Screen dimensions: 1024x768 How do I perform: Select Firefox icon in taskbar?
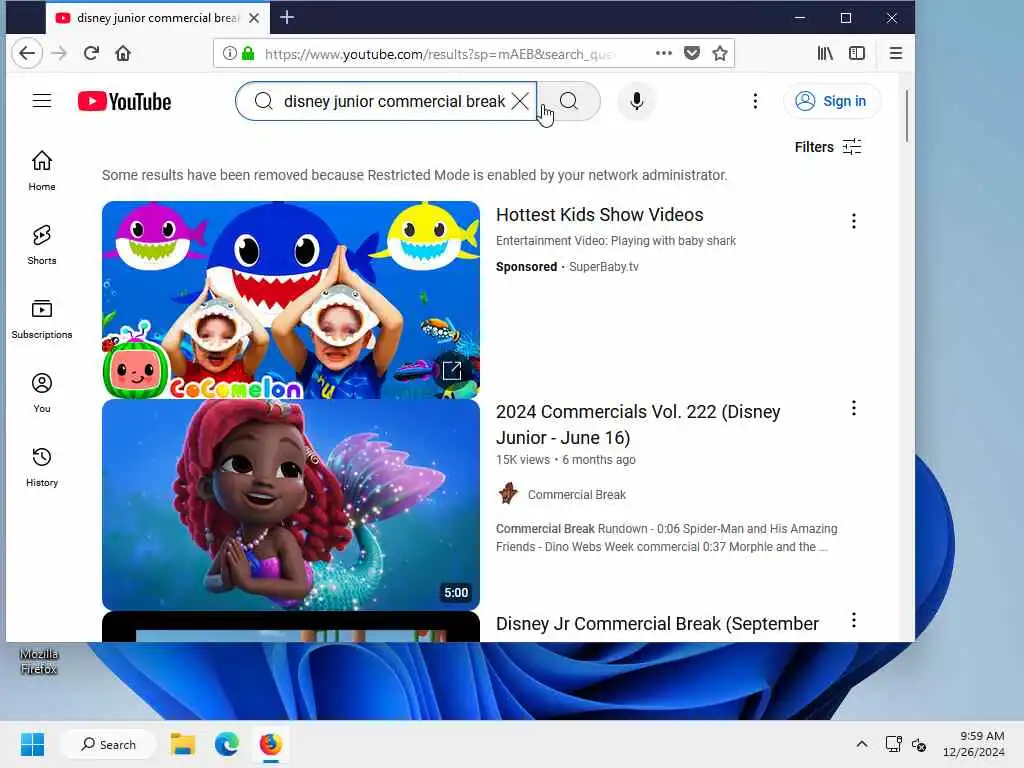(x=270, y=744)
